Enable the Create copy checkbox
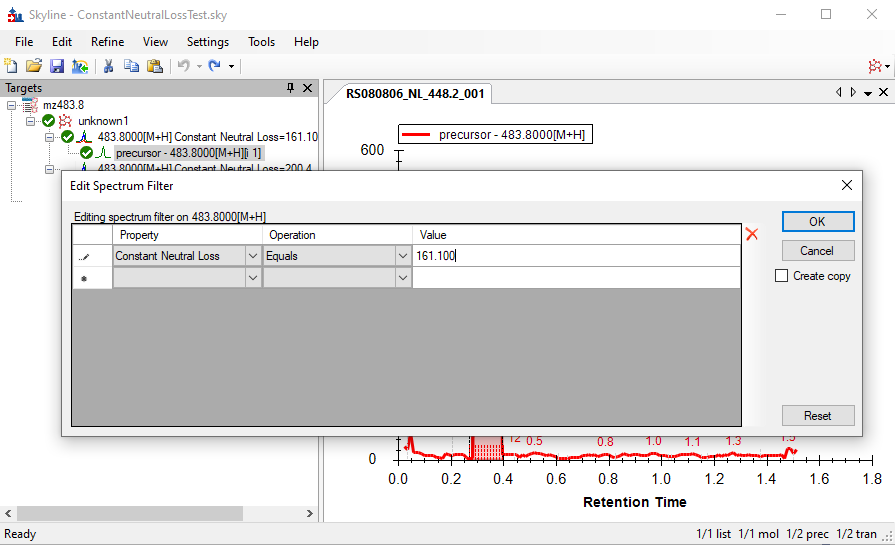Screen dimensions: 895x545 pyautogui.click(x=782, y=276)
